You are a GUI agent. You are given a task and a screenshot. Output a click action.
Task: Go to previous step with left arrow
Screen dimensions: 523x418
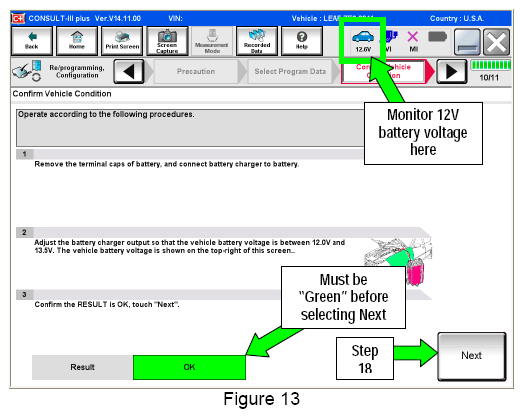click(x=129, y=71)
